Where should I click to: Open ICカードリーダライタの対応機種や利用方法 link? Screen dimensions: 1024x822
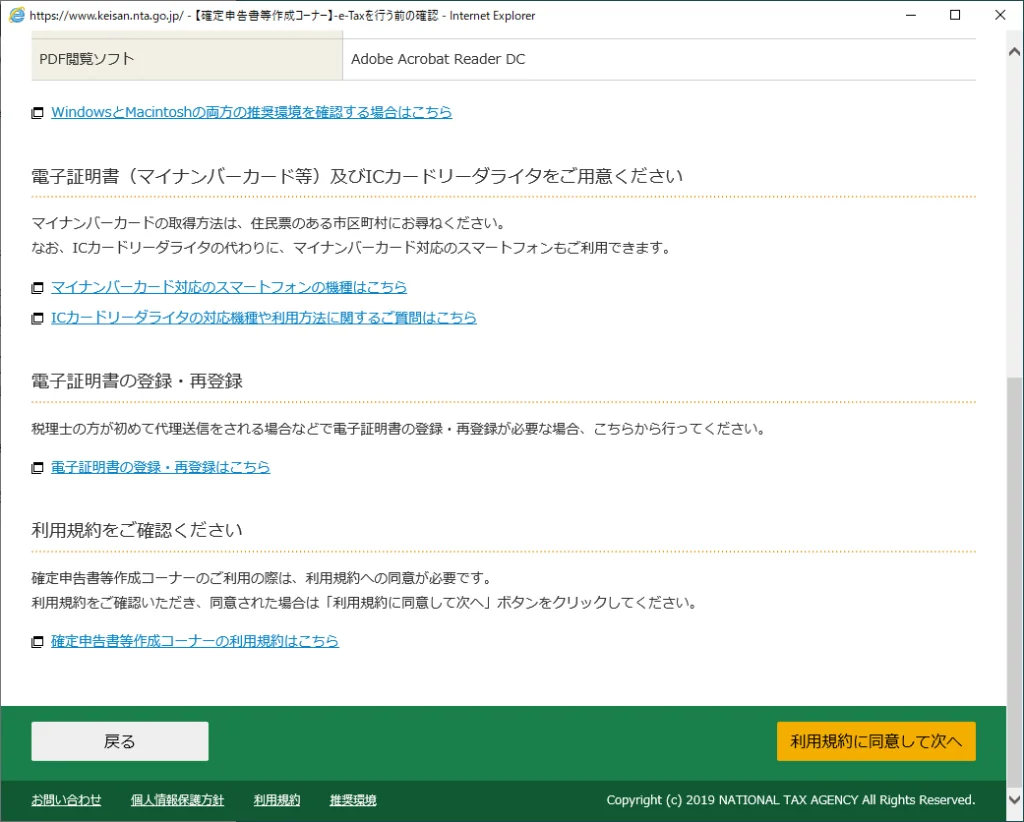pos(264,318)
